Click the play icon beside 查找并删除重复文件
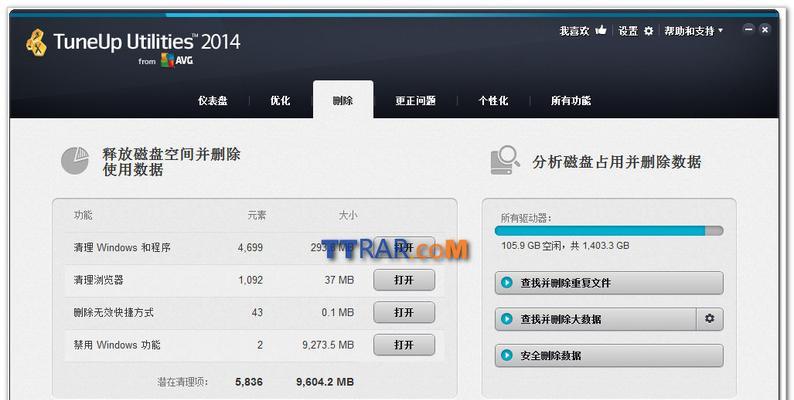The height and width of the screenshot is (400, 794). tap(507, 283)
